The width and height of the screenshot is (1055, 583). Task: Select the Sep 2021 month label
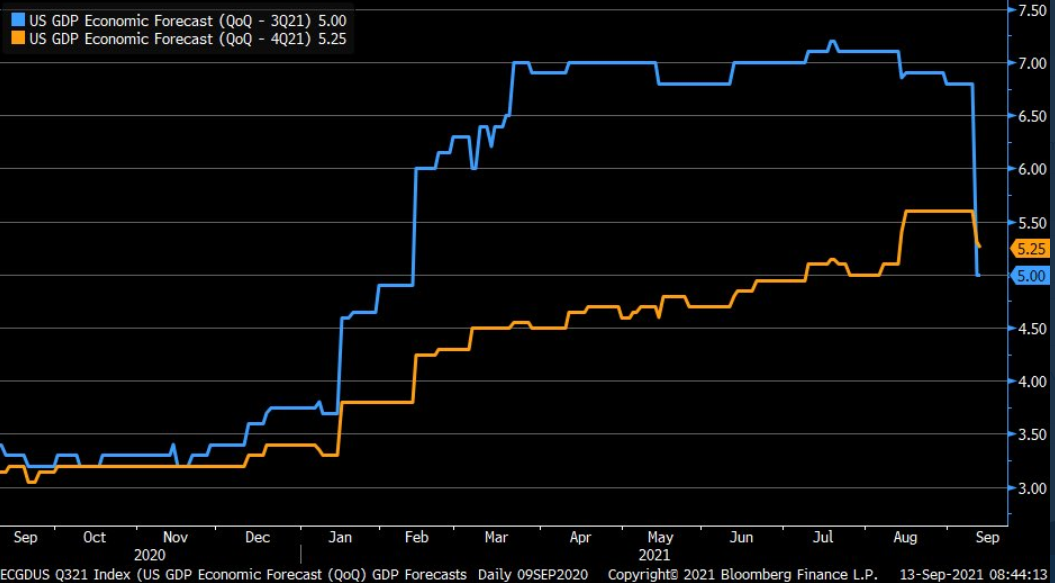(x=987, y=537)
